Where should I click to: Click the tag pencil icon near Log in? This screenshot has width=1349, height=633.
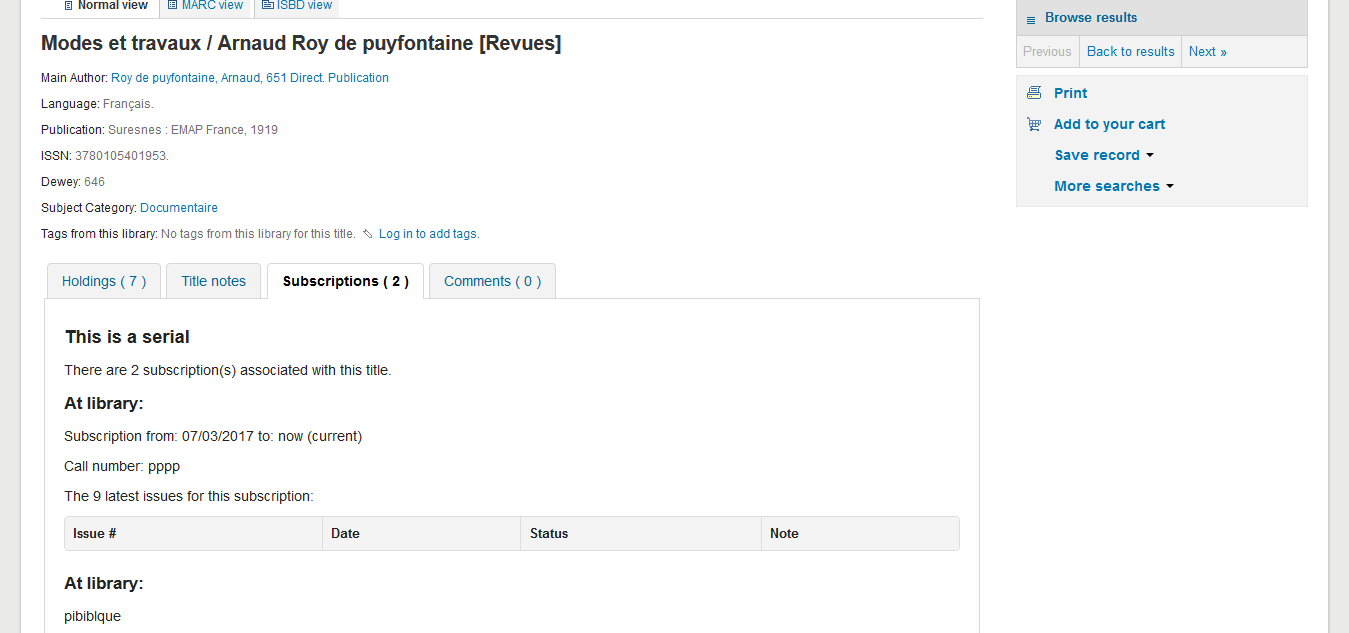368,234
